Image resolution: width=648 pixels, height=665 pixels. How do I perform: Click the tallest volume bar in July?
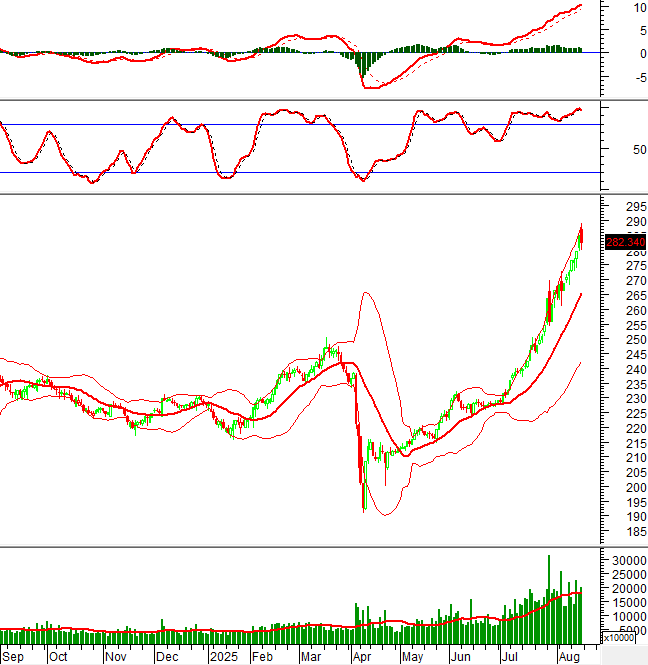548,598
